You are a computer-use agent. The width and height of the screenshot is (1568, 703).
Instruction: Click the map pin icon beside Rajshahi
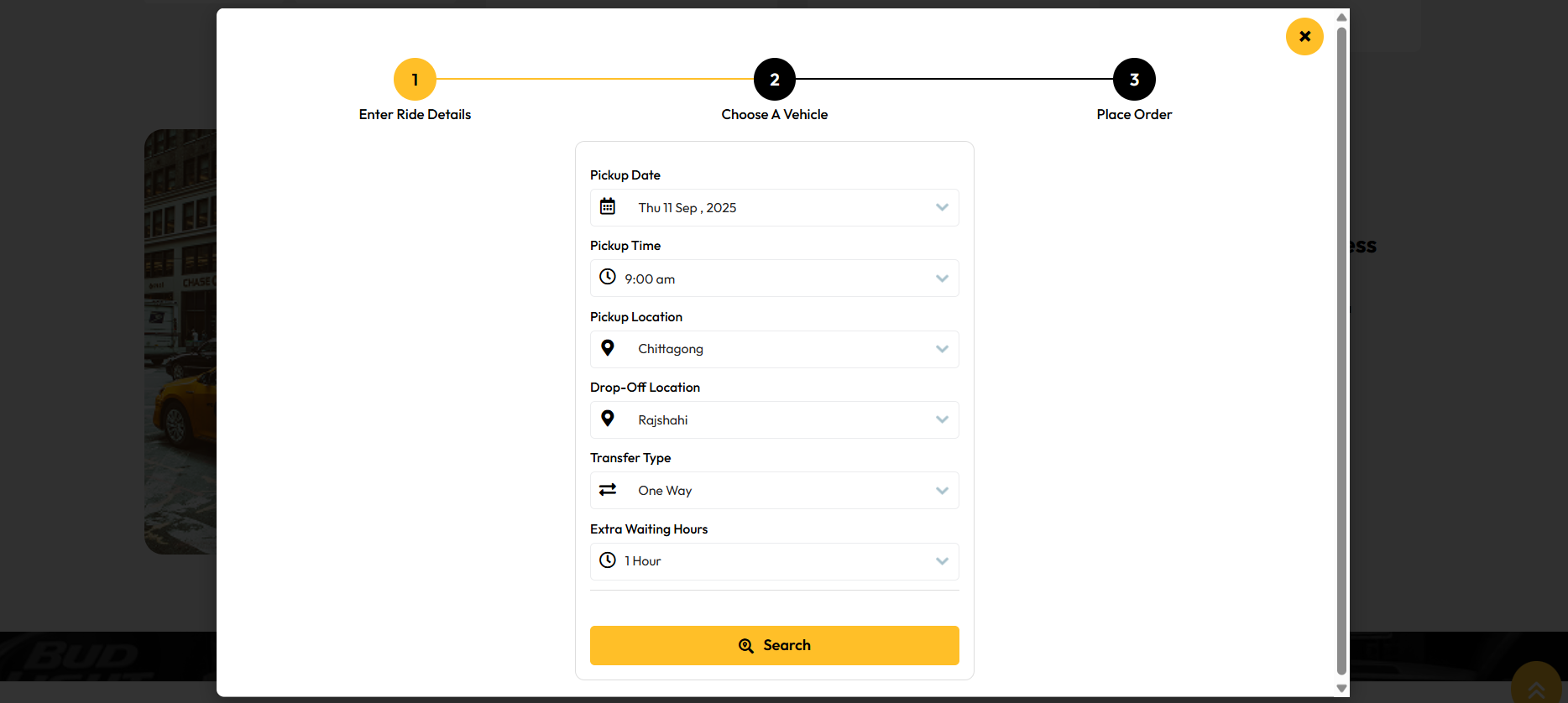click(x=608, y=419)
